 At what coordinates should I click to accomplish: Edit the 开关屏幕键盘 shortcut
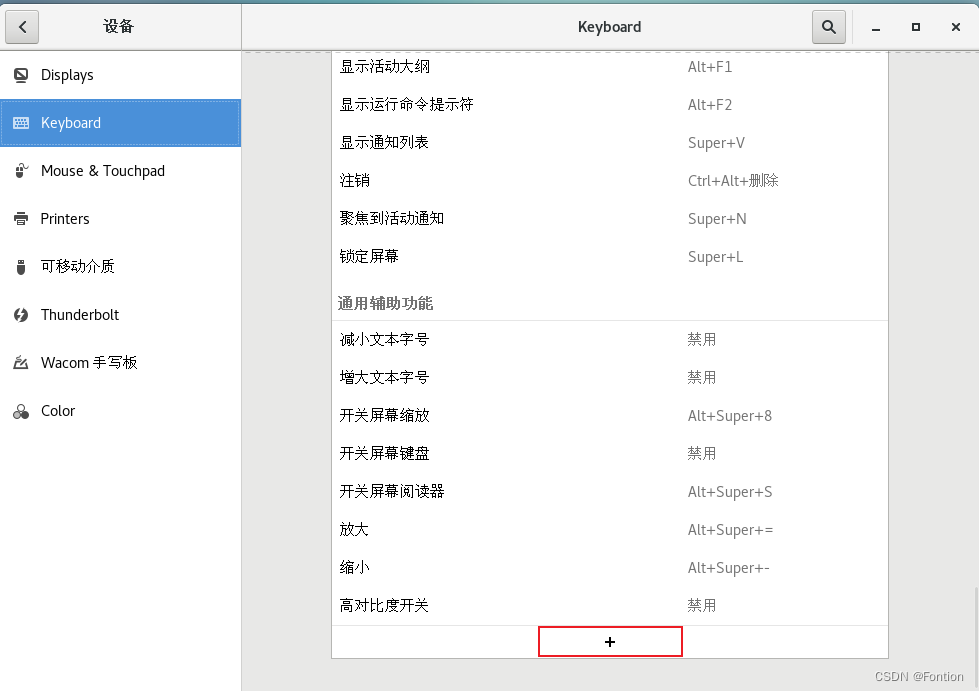[x=609, y=454]
